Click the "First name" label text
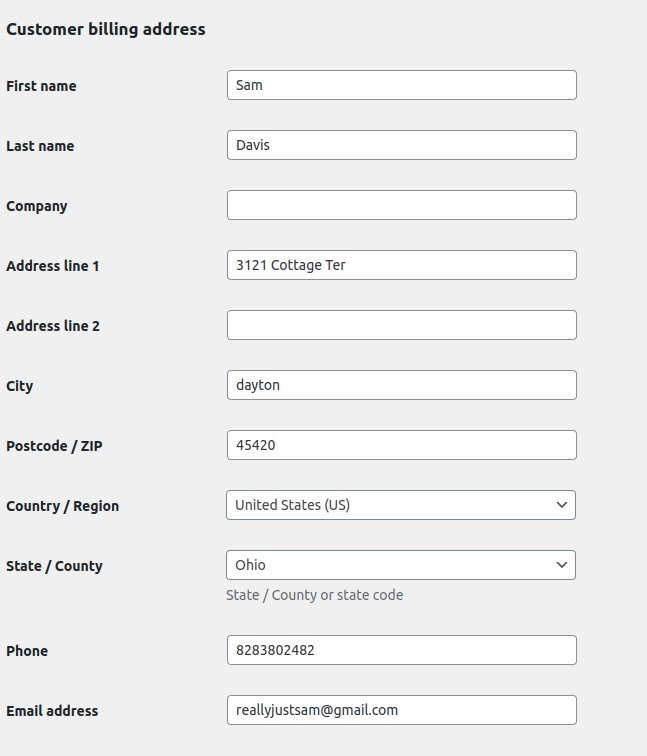This screenshot has width=647, height=756. tap(41, 86)
